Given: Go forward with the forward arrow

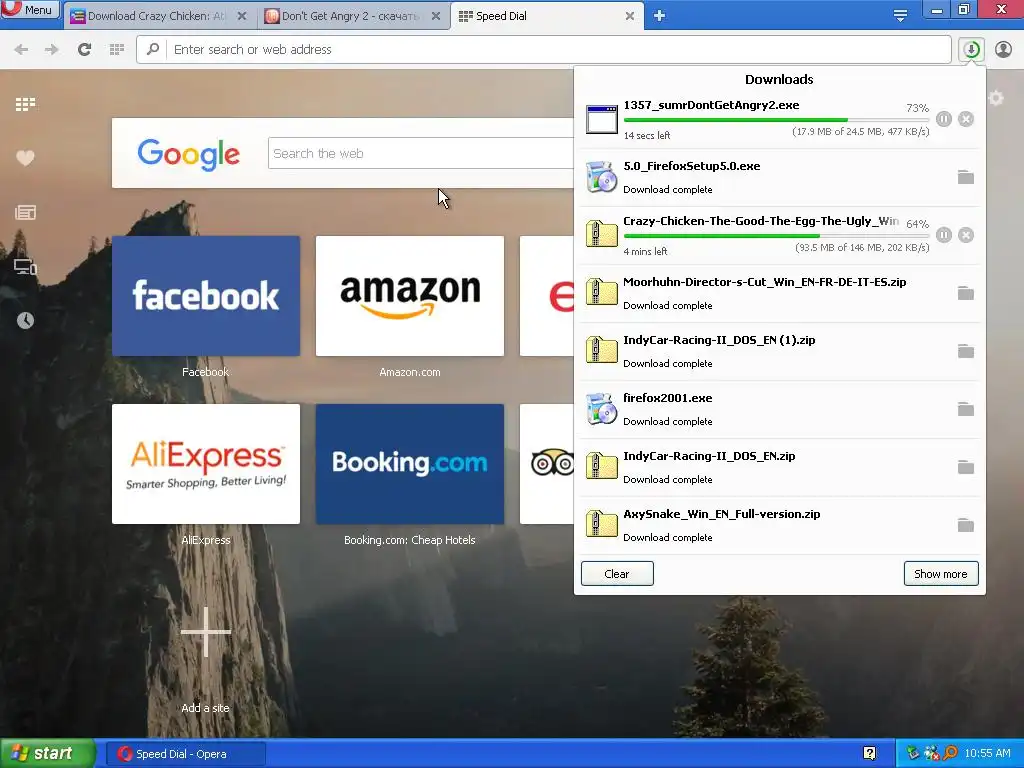Looking at the screenshot, I should point(52,50).
